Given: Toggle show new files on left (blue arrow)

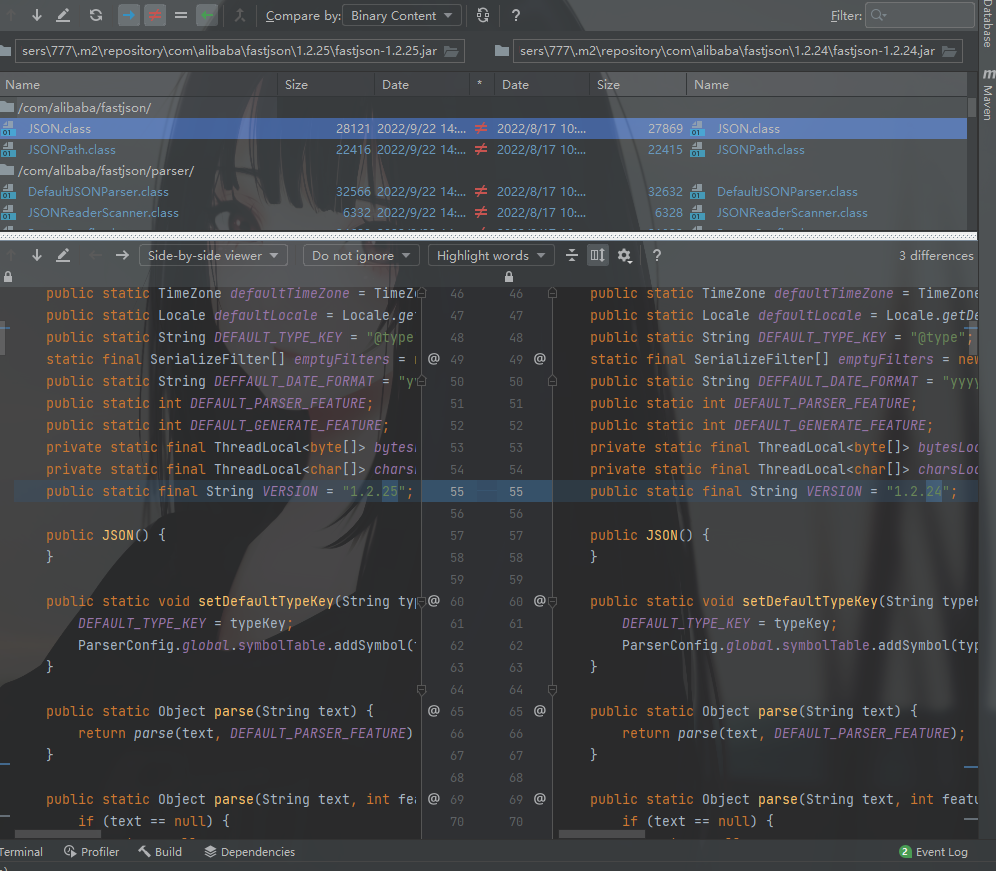Looking at the screenshot, I should (x=129, y=15).
